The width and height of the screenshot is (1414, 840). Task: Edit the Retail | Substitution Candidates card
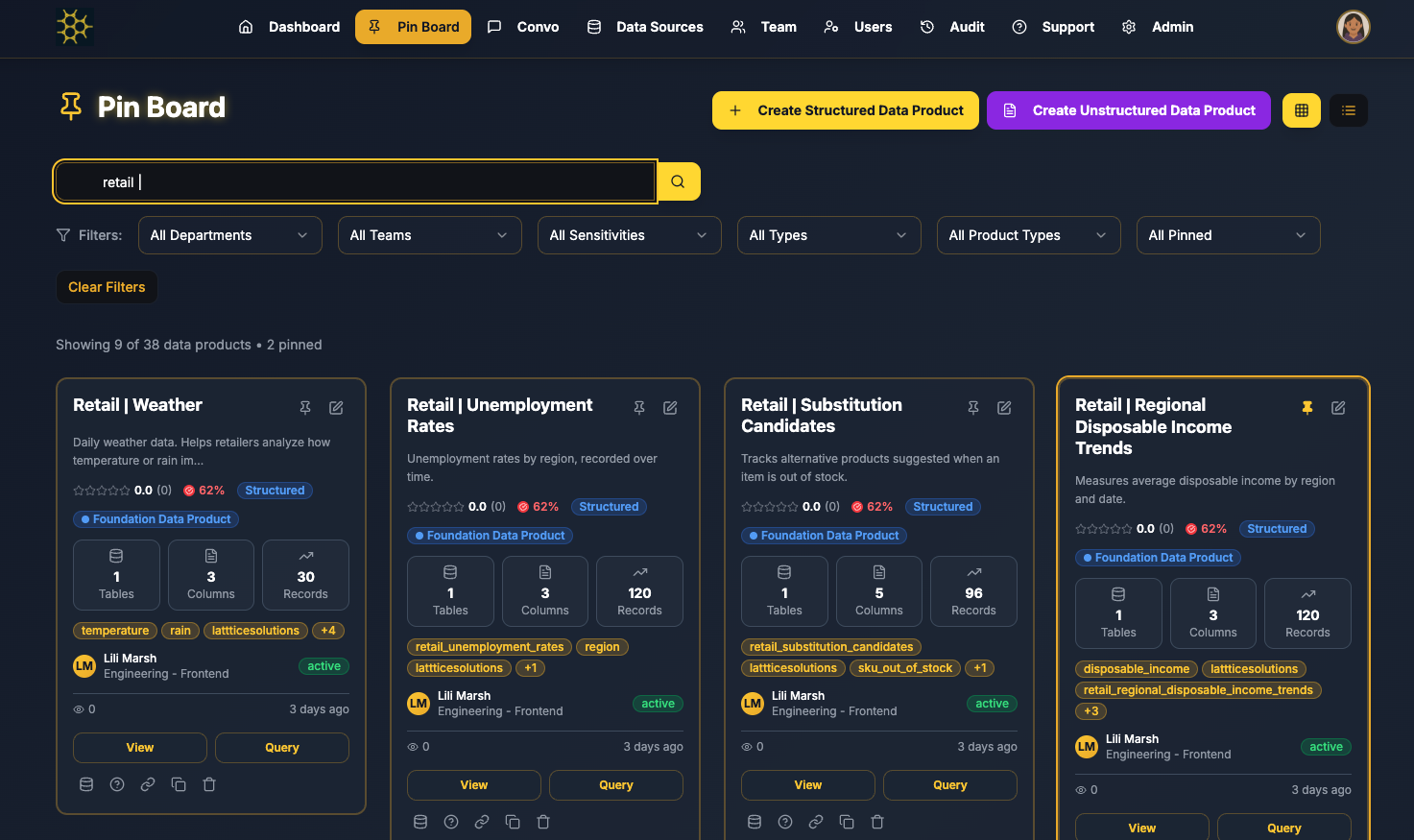[x=1004, y=408]
